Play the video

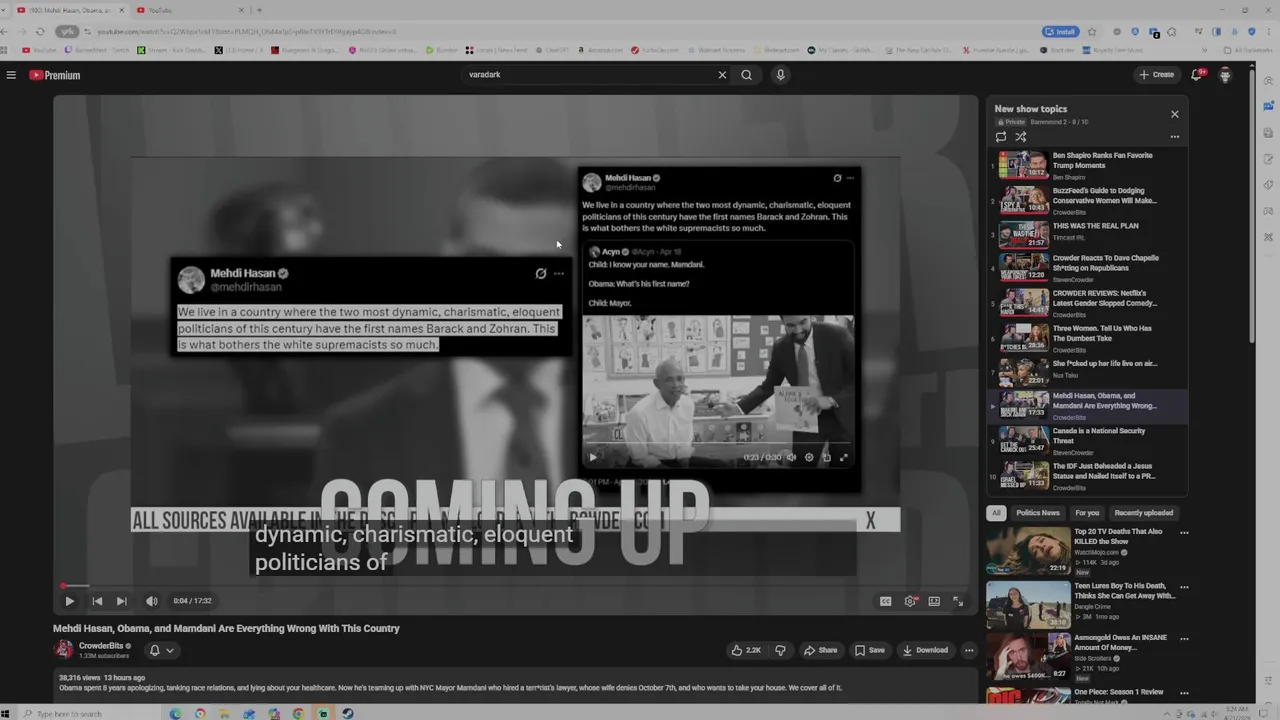coord(69,601)
